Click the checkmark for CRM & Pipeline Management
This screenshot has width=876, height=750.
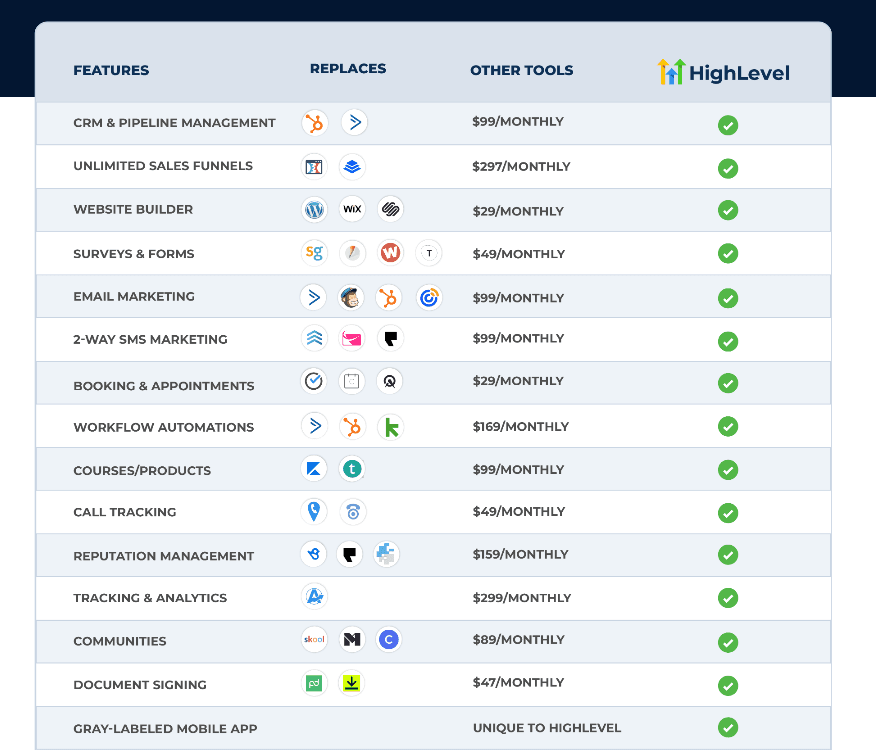point(728,125)
